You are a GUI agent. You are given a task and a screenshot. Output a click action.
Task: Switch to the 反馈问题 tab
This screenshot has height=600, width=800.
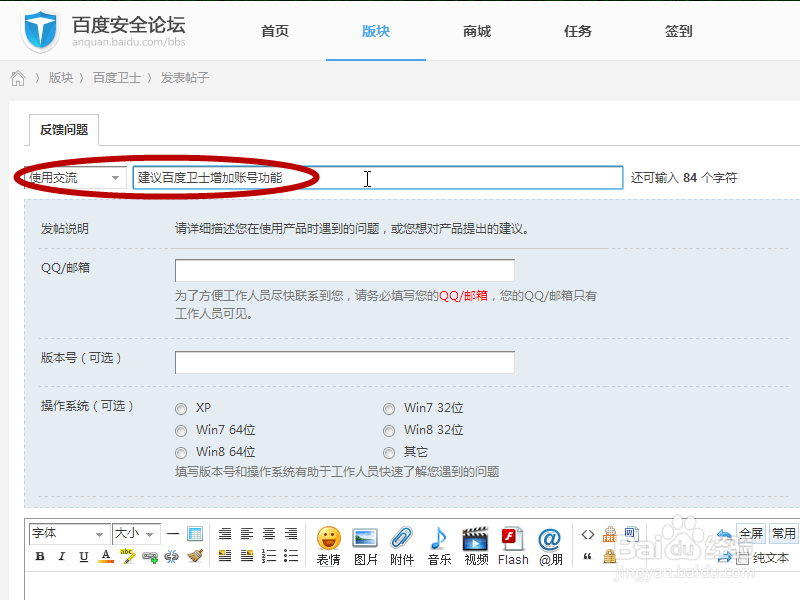click(63, 130)
